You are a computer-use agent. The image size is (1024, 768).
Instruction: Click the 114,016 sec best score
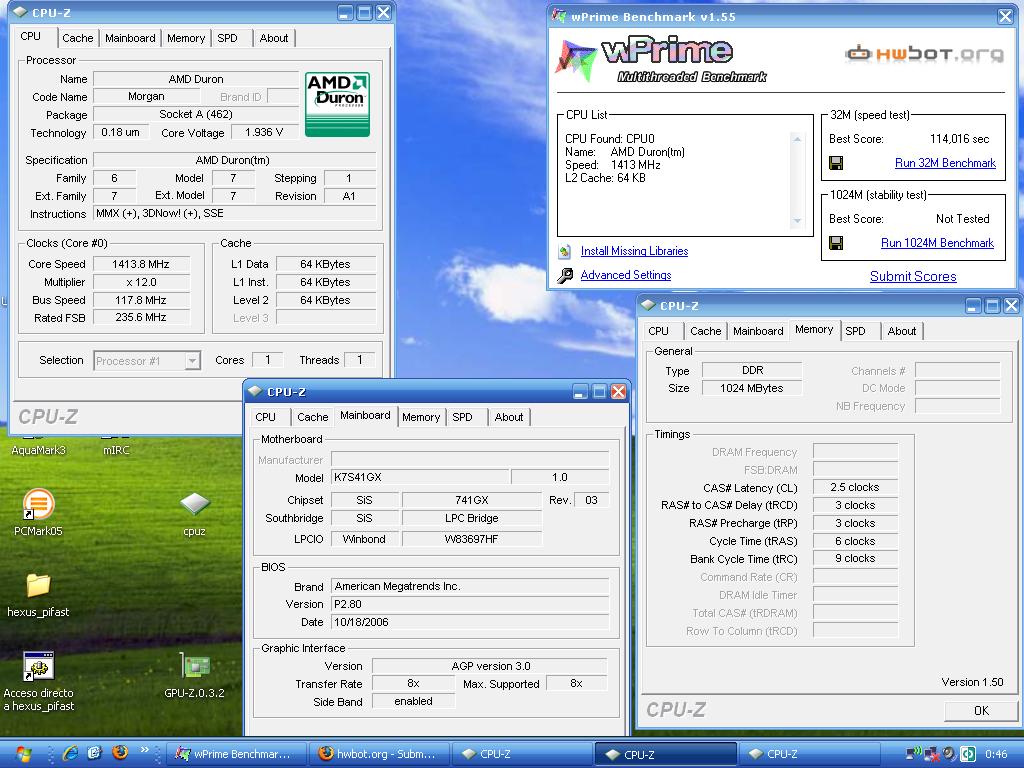[959, 138]
